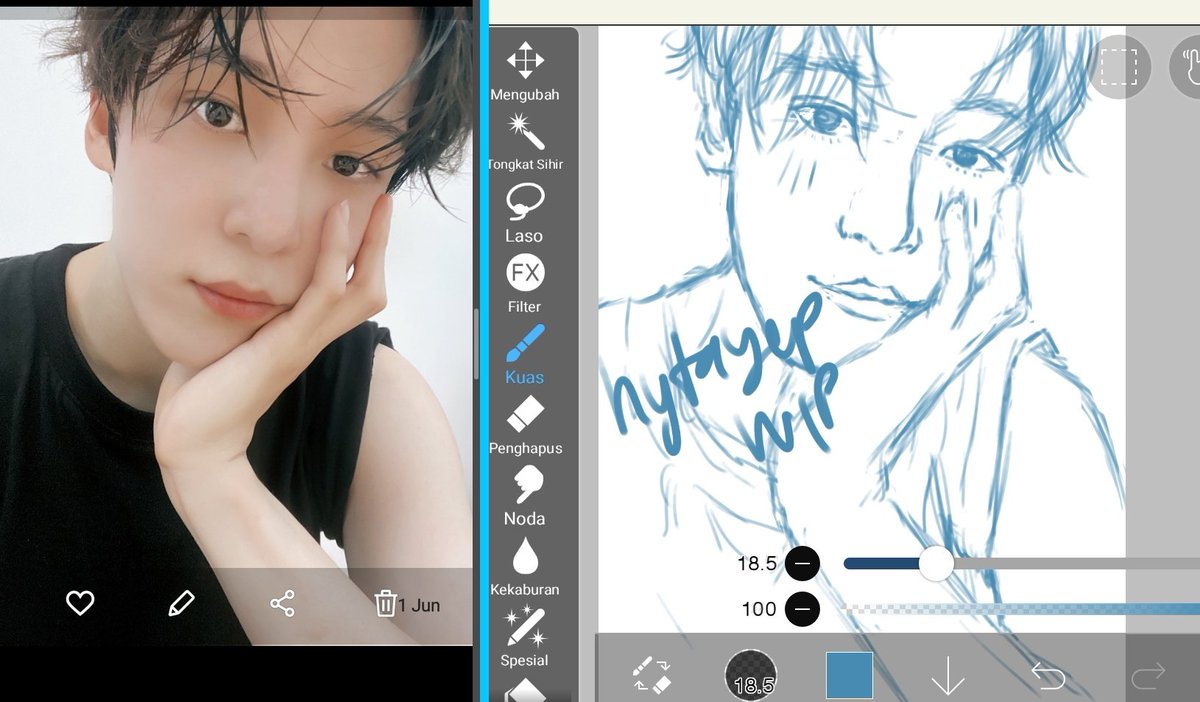
Task: Select the Tongkat Sihir magic wand tool
Action: pos(525,141)
